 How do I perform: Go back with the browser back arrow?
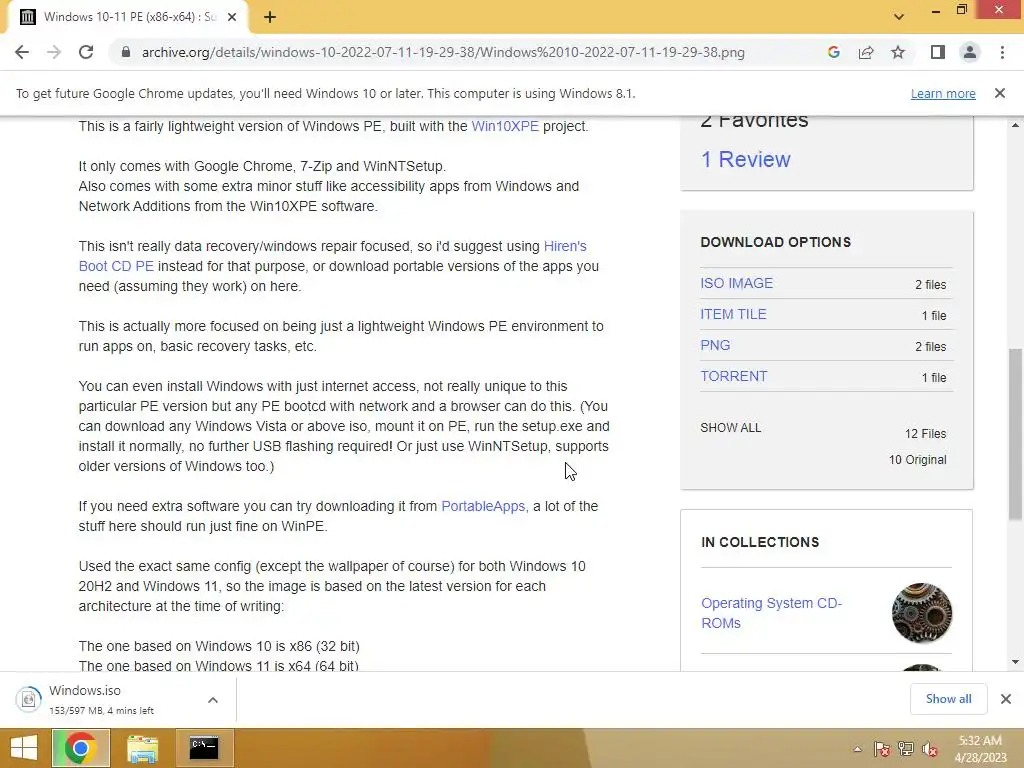pyautogui.click(x=22, y=52)
